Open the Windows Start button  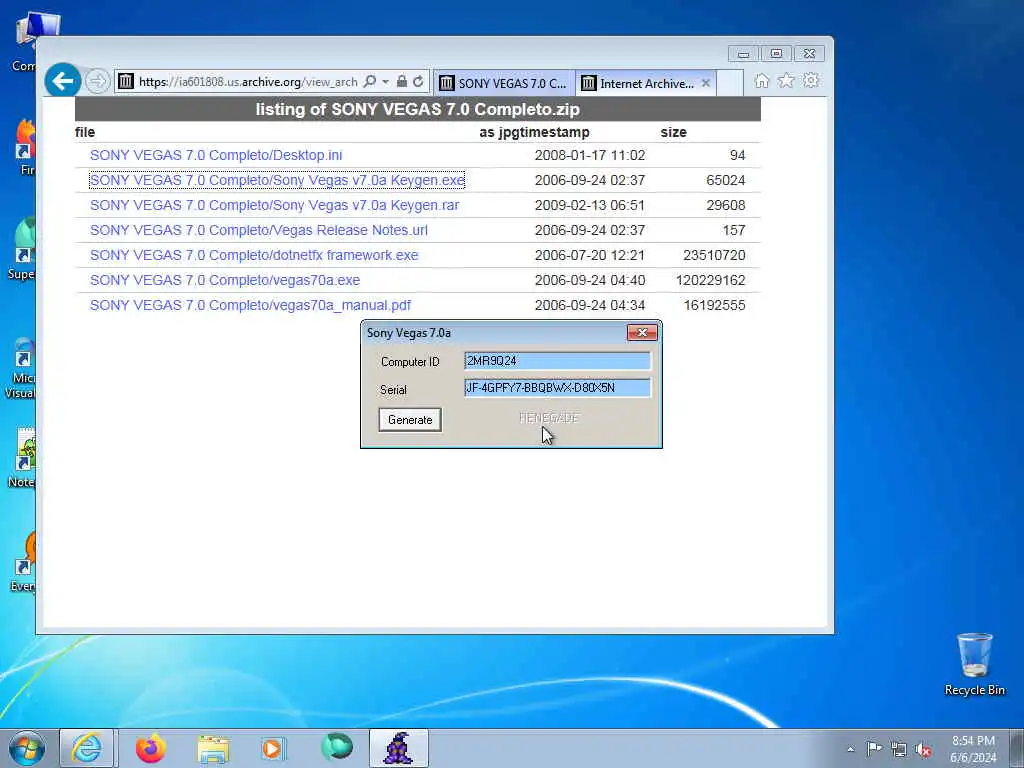coord(27,748)
